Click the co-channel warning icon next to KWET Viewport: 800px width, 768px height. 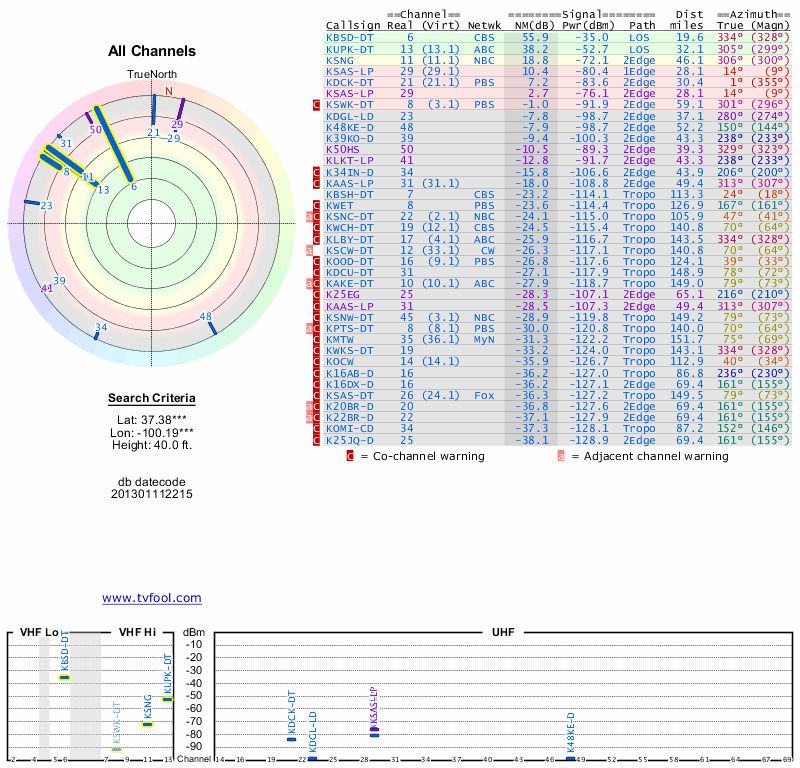pyautogui.click(x=317, y=205)
